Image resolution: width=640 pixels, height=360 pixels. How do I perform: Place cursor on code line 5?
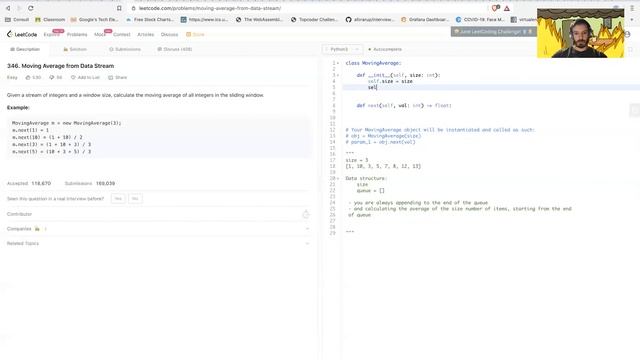(x=490, y=87)
